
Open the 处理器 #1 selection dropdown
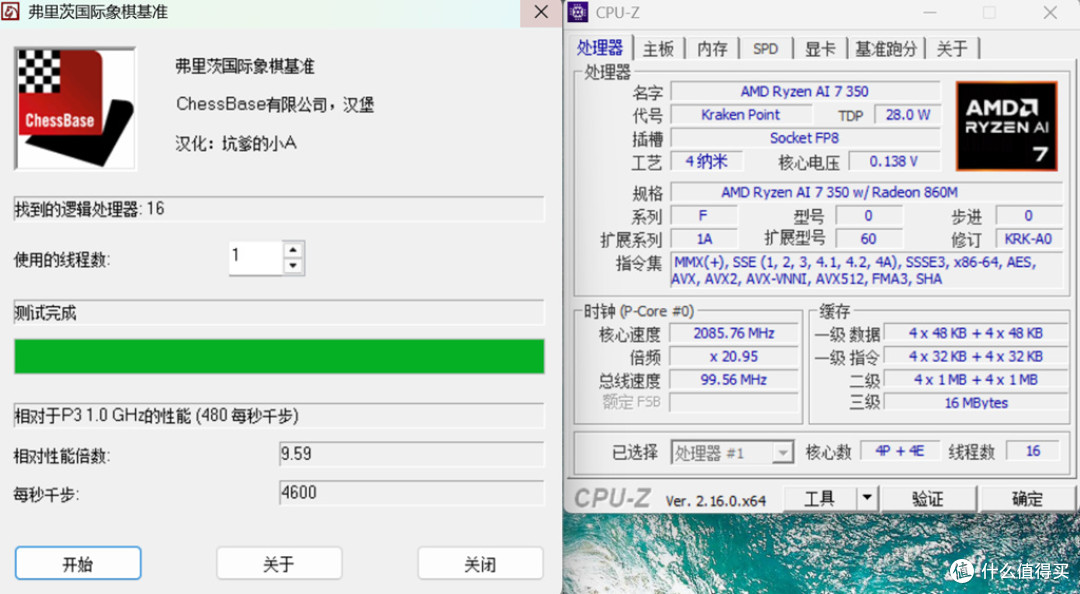(x=732, y=453)
